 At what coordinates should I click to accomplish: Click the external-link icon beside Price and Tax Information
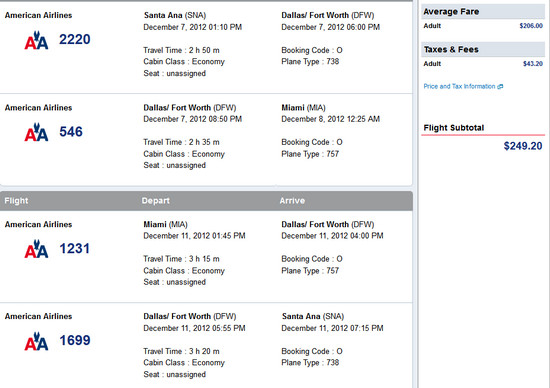pos(500,86)
